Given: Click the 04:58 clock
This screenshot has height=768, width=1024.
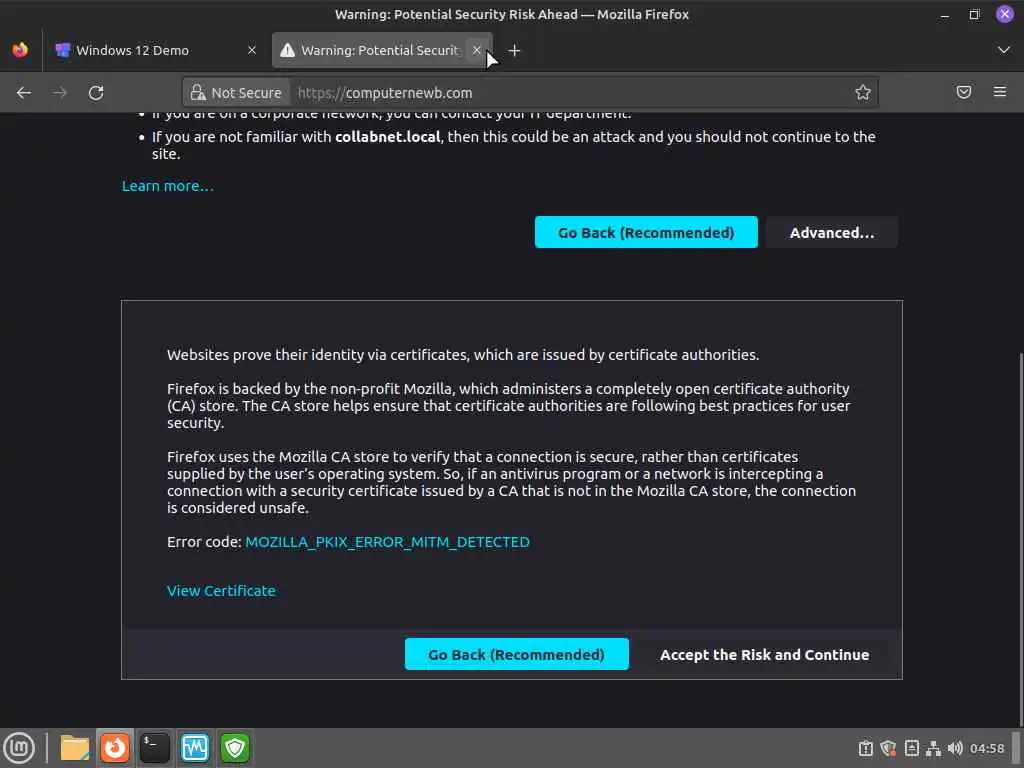Looking at the screenshot, I should coord(987,748).
